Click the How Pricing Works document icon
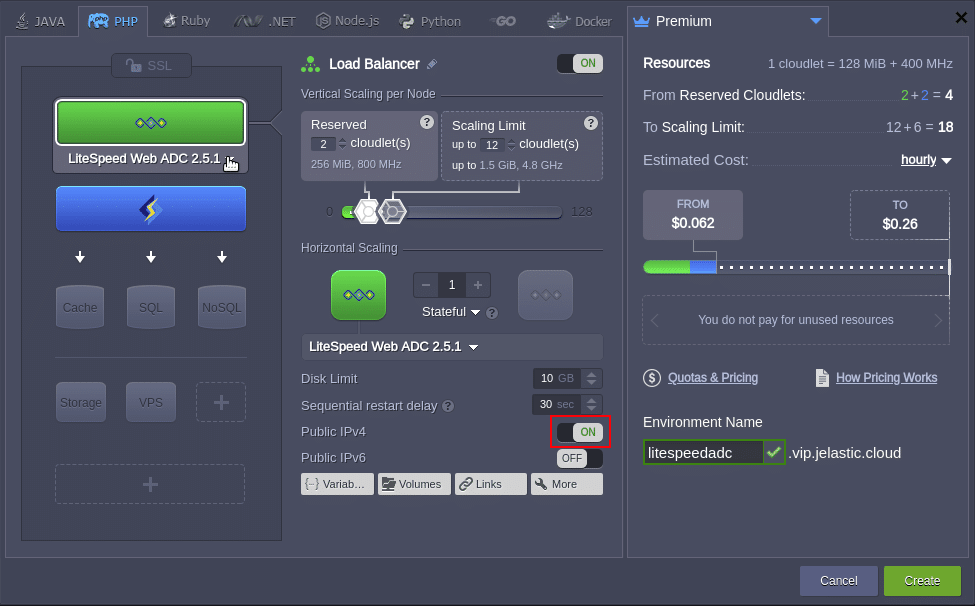The height and width of the screenshot is (606, 975). [x=822, y=377]
